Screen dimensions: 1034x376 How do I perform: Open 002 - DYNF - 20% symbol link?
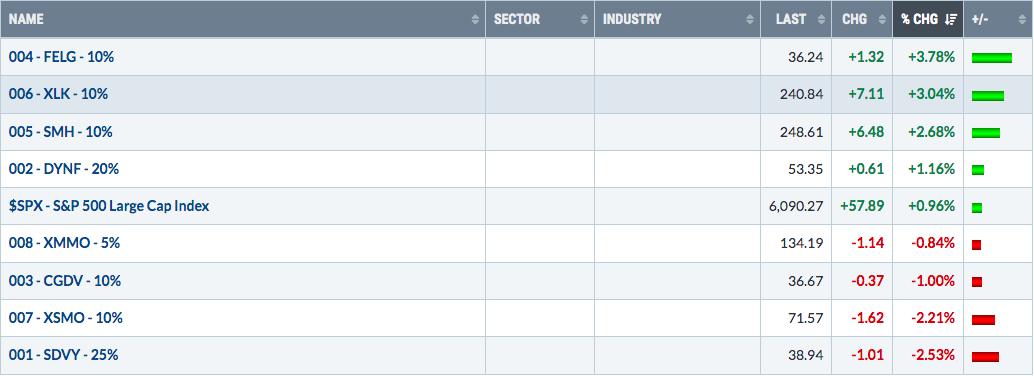click(x=64, y=168)
